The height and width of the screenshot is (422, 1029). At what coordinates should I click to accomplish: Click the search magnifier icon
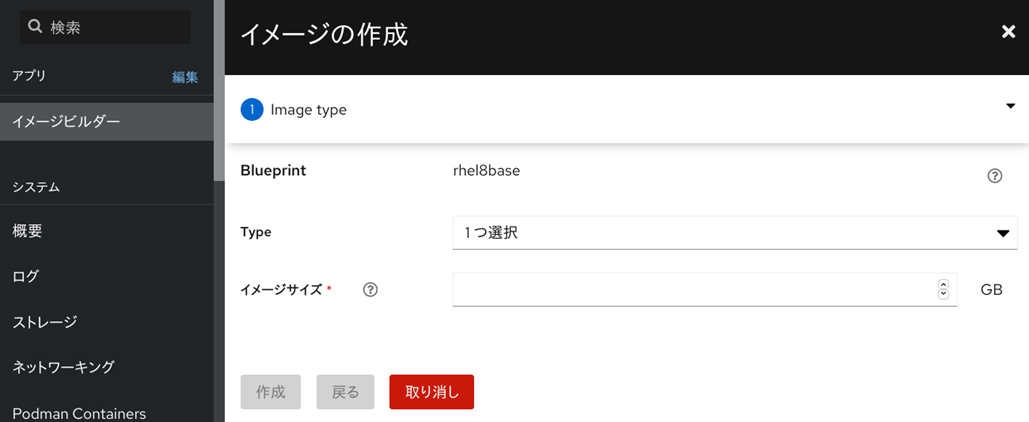pos(35,28)
